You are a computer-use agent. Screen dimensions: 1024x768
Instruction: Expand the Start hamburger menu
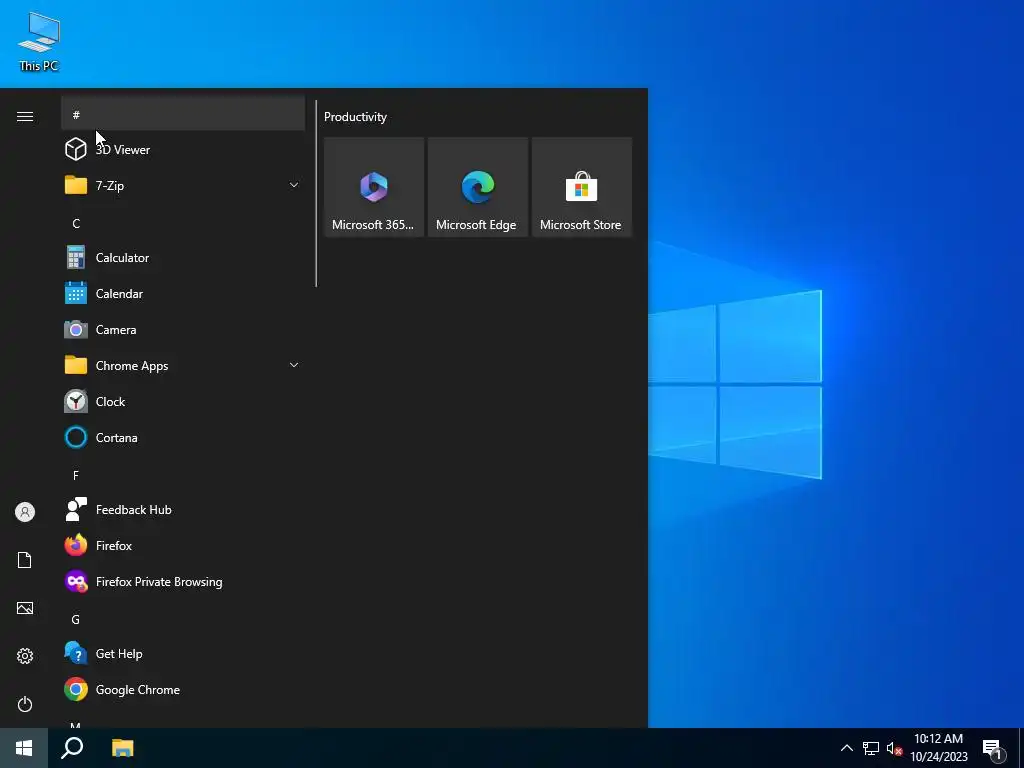tap(25, 116)
